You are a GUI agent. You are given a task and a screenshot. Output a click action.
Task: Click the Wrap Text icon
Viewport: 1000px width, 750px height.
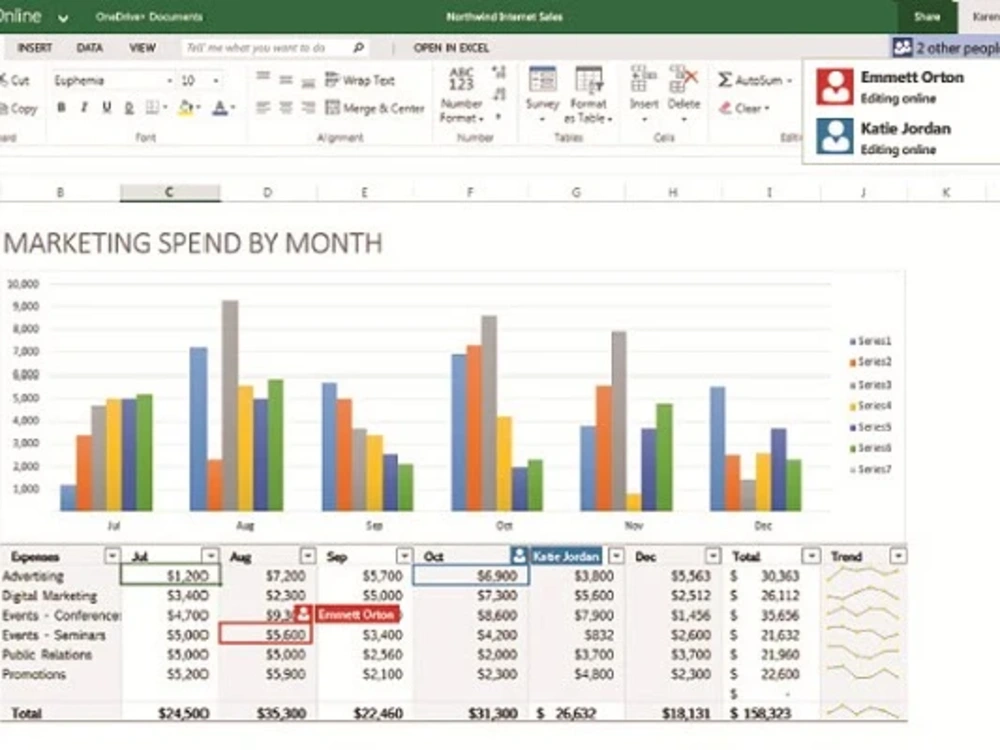pyautogui.click(x=357, y=80)
